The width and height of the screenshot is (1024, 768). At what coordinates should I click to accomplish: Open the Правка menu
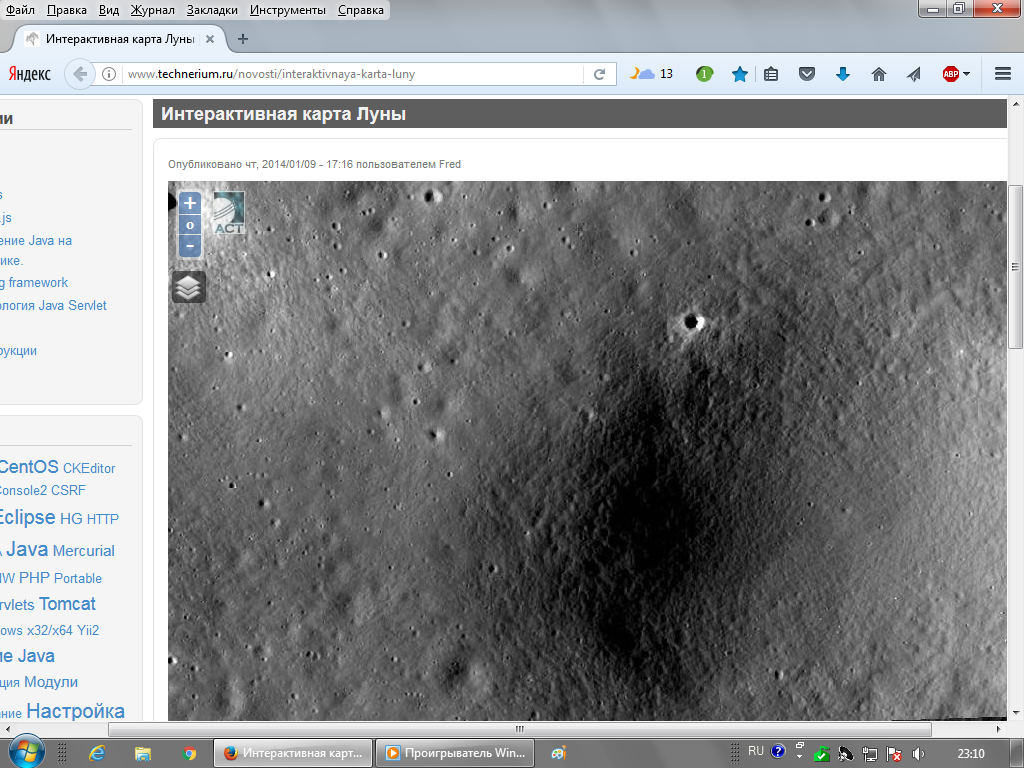pos(67,10)
